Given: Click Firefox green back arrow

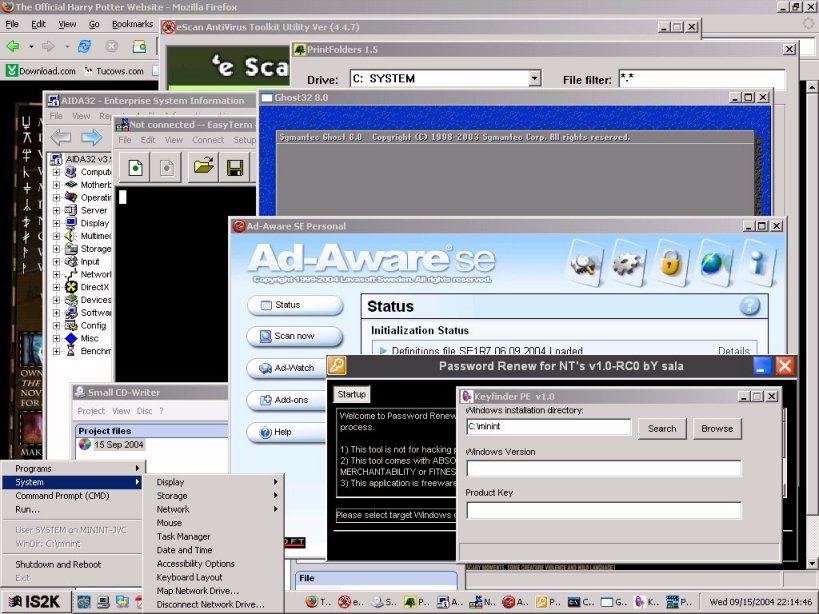Looking at the screenshot, I should coord(13,46).
